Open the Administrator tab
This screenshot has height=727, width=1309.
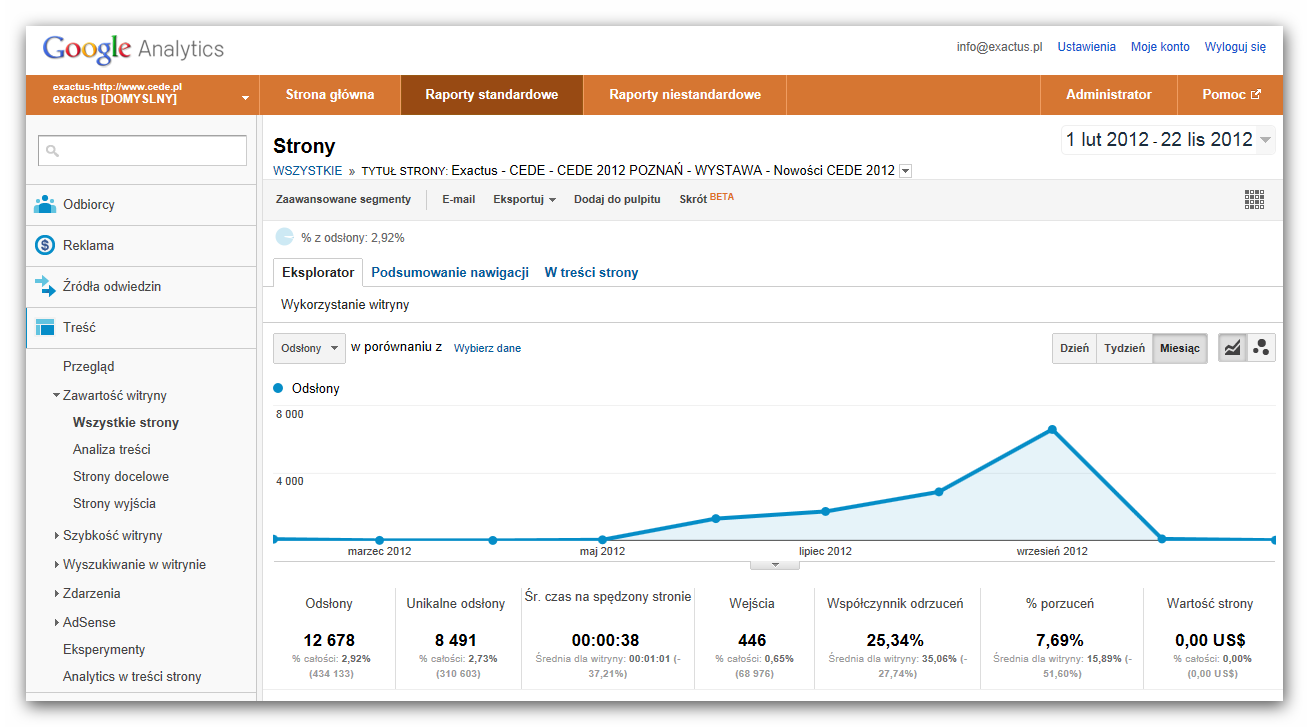[x=1109, y=95]
